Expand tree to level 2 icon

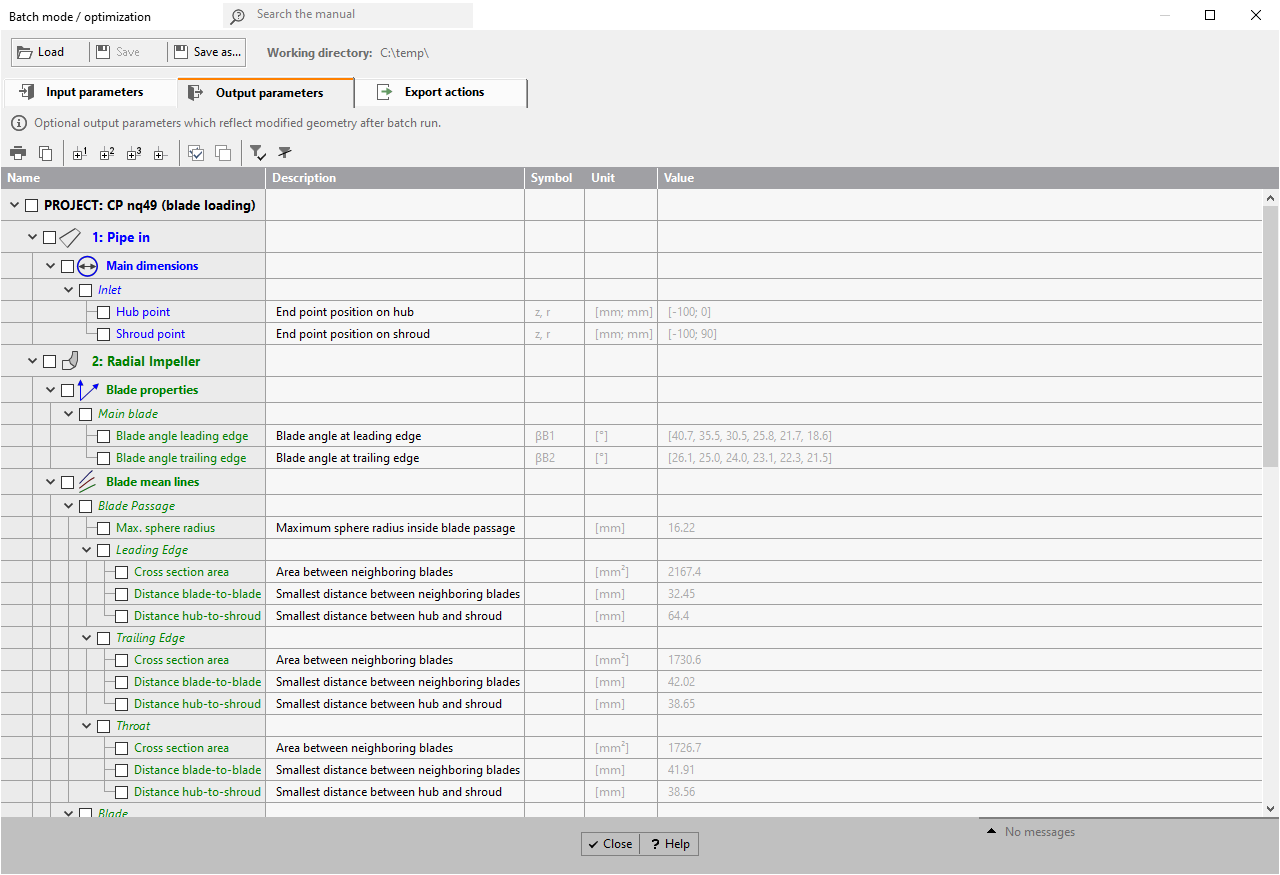point(107,153)
